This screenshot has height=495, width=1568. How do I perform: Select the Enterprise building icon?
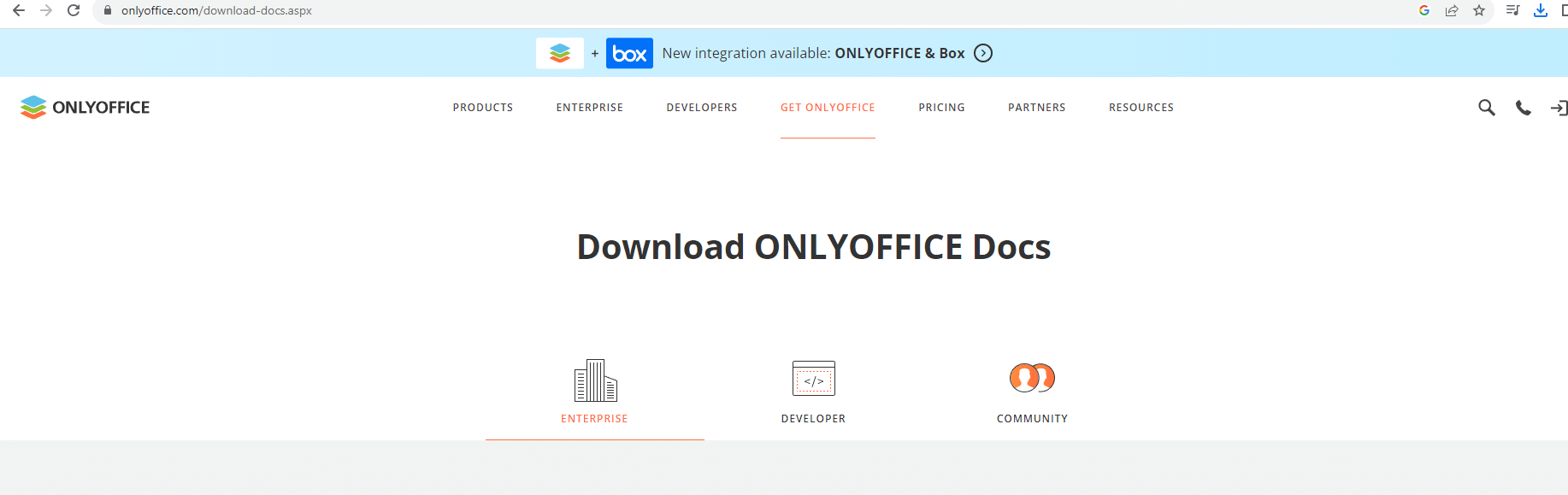tap(596, 380)
